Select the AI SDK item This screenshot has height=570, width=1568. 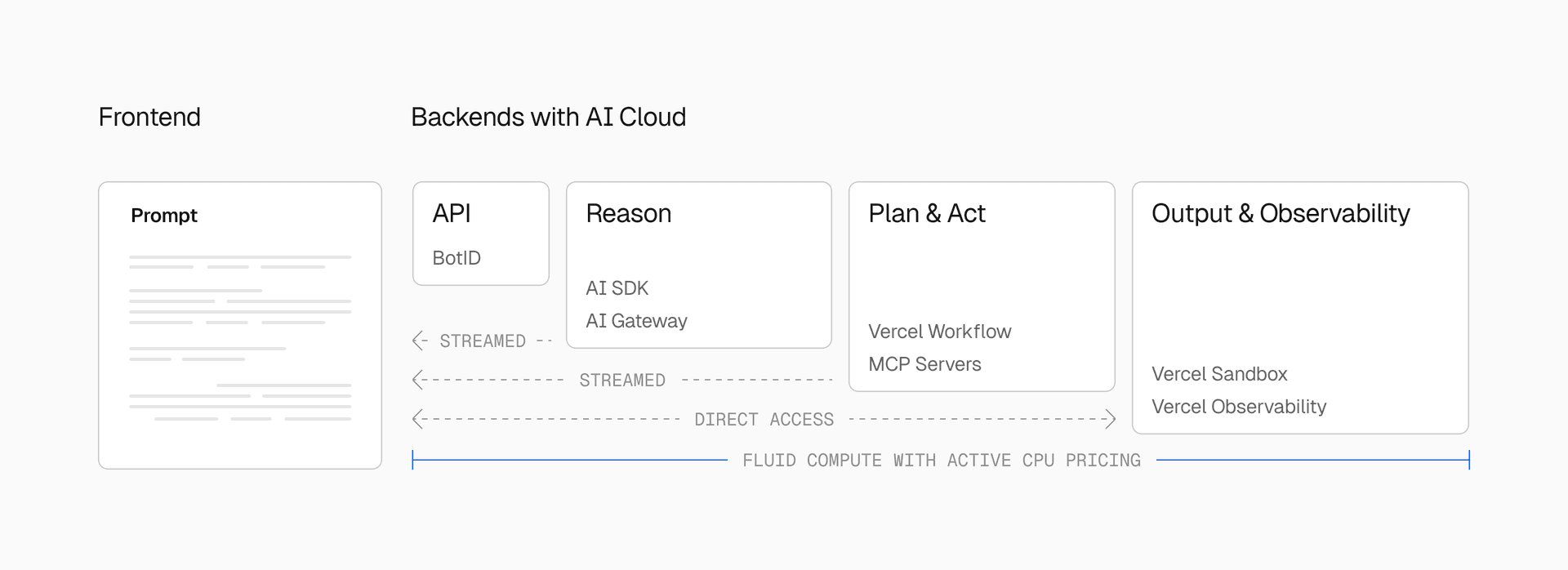pyautogui.click(x=617, y=288)
